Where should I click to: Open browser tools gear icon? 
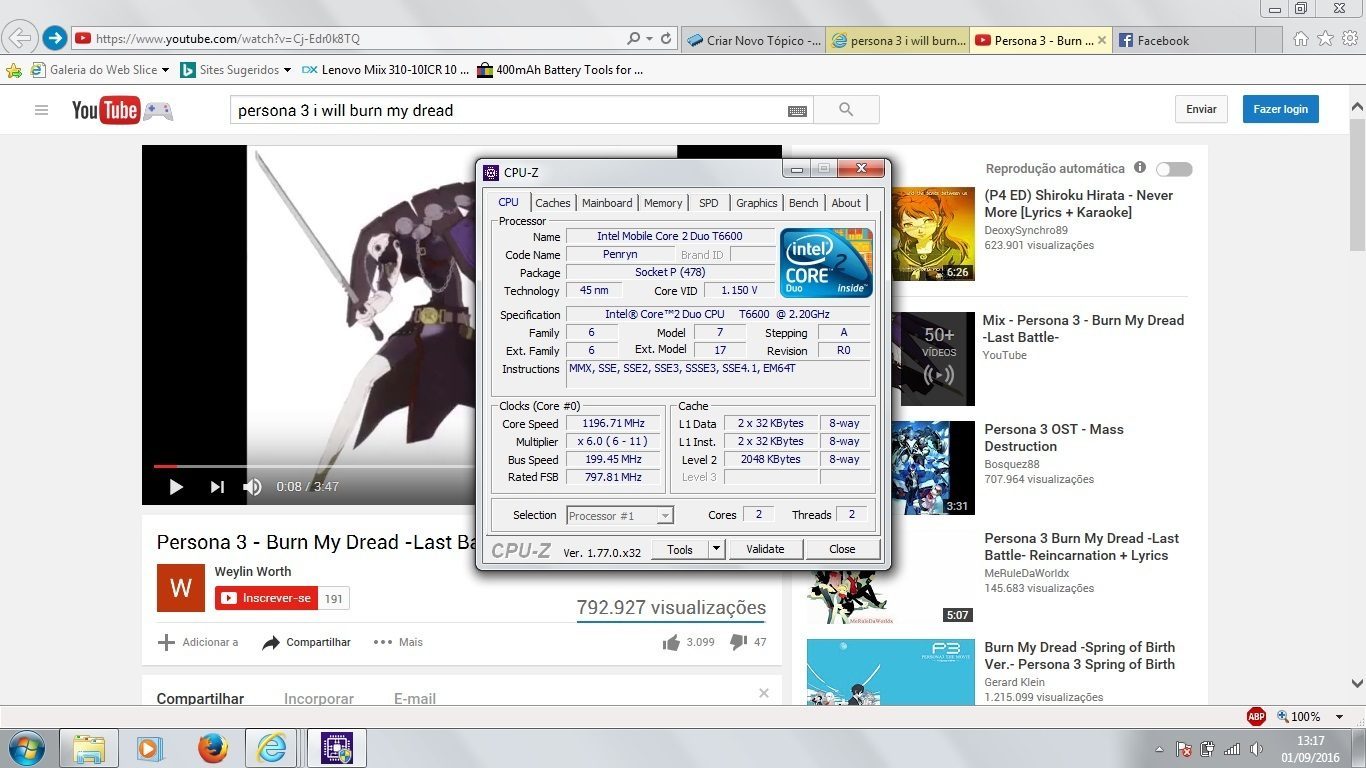1350,39
